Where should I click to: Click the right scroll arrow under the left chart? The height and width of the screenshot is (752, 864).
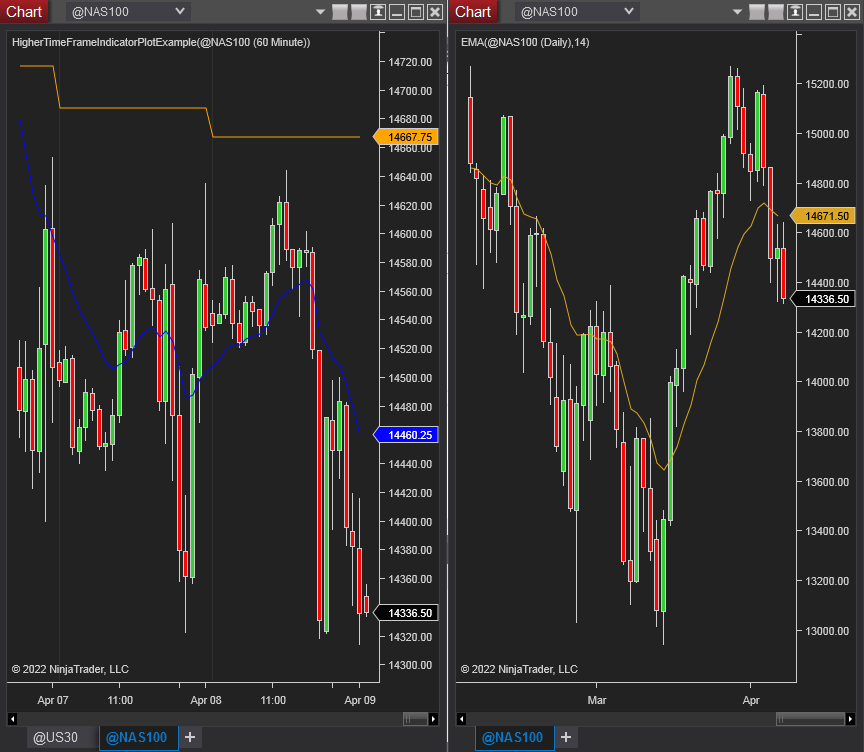[434, 718]
